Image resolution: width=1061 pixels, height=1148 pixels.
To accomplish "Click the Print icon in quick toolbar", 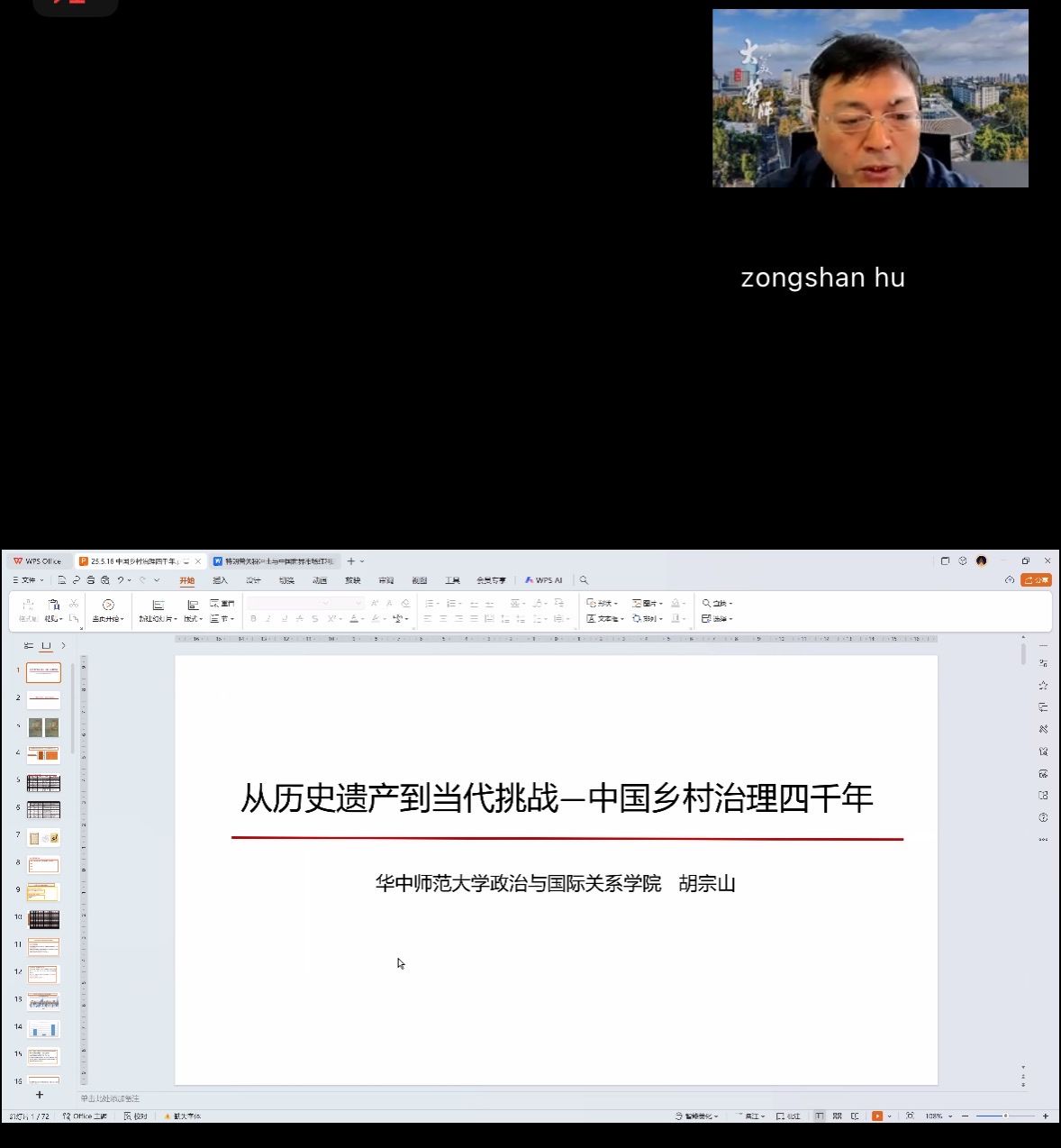I will pos(91,580).
